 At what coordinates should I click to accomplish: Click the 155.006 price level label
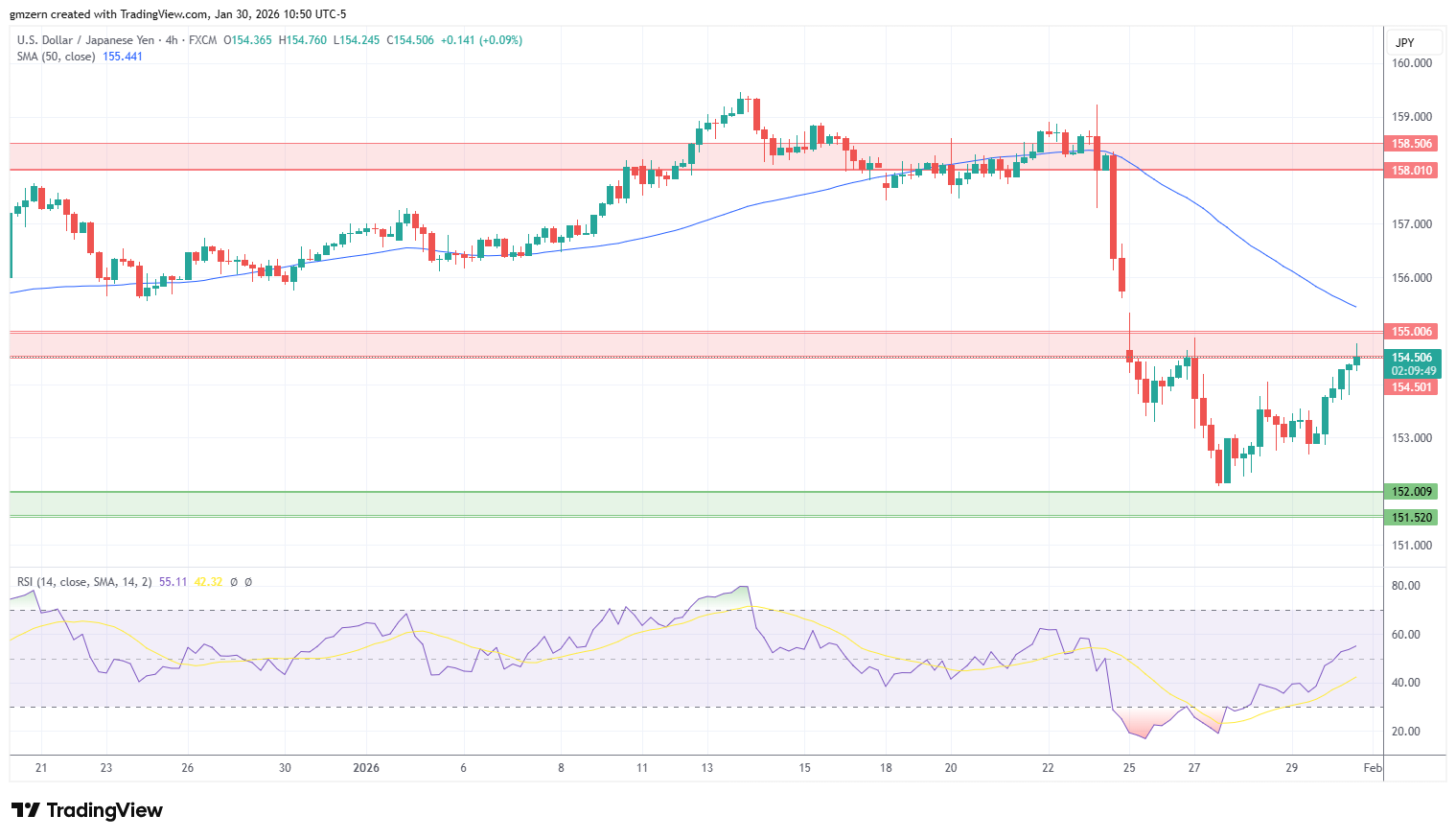pos(1412,332)
